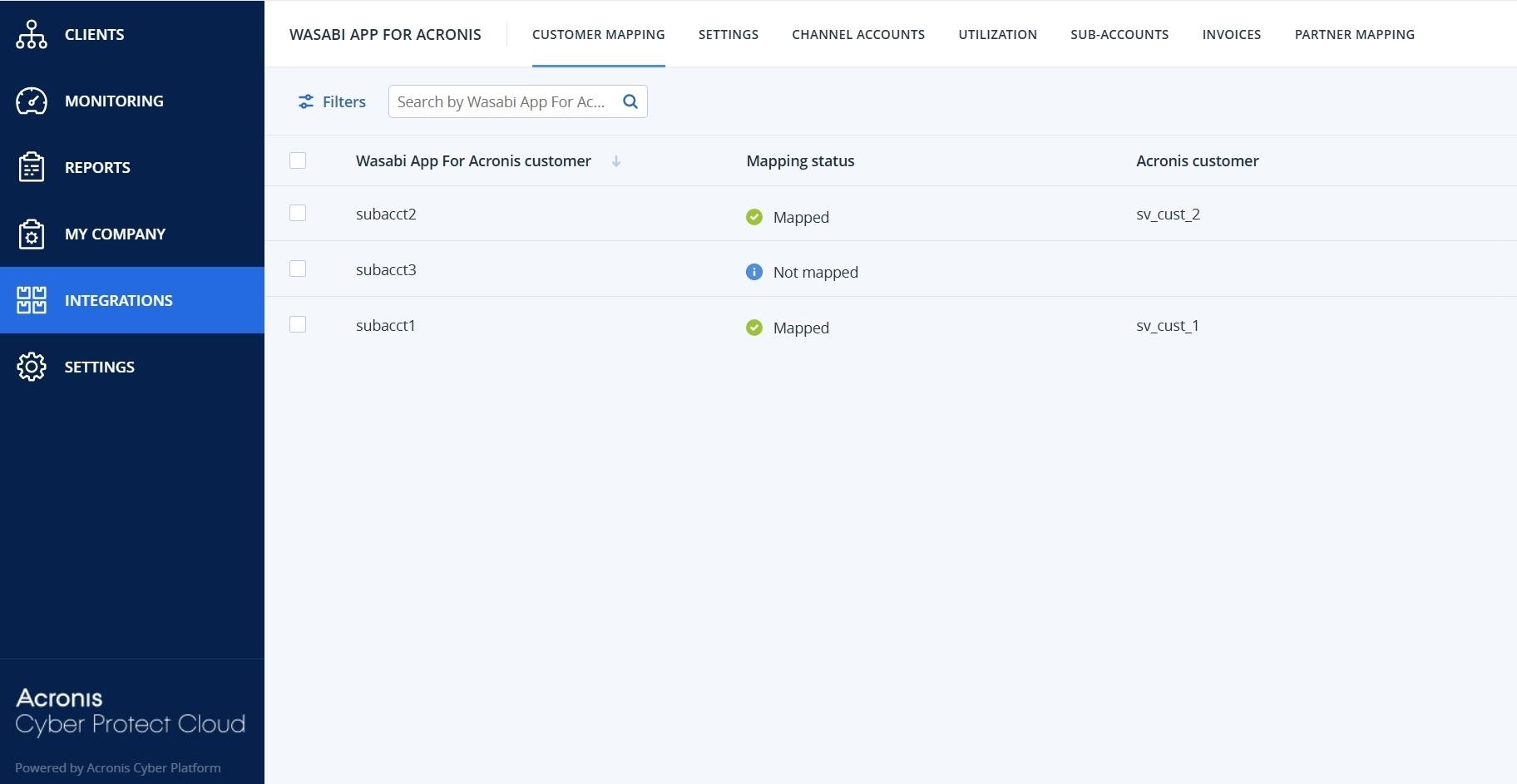Open the Monitoring gauge icon
Screen dimensions: 1517x784
[x=32, y=101]
